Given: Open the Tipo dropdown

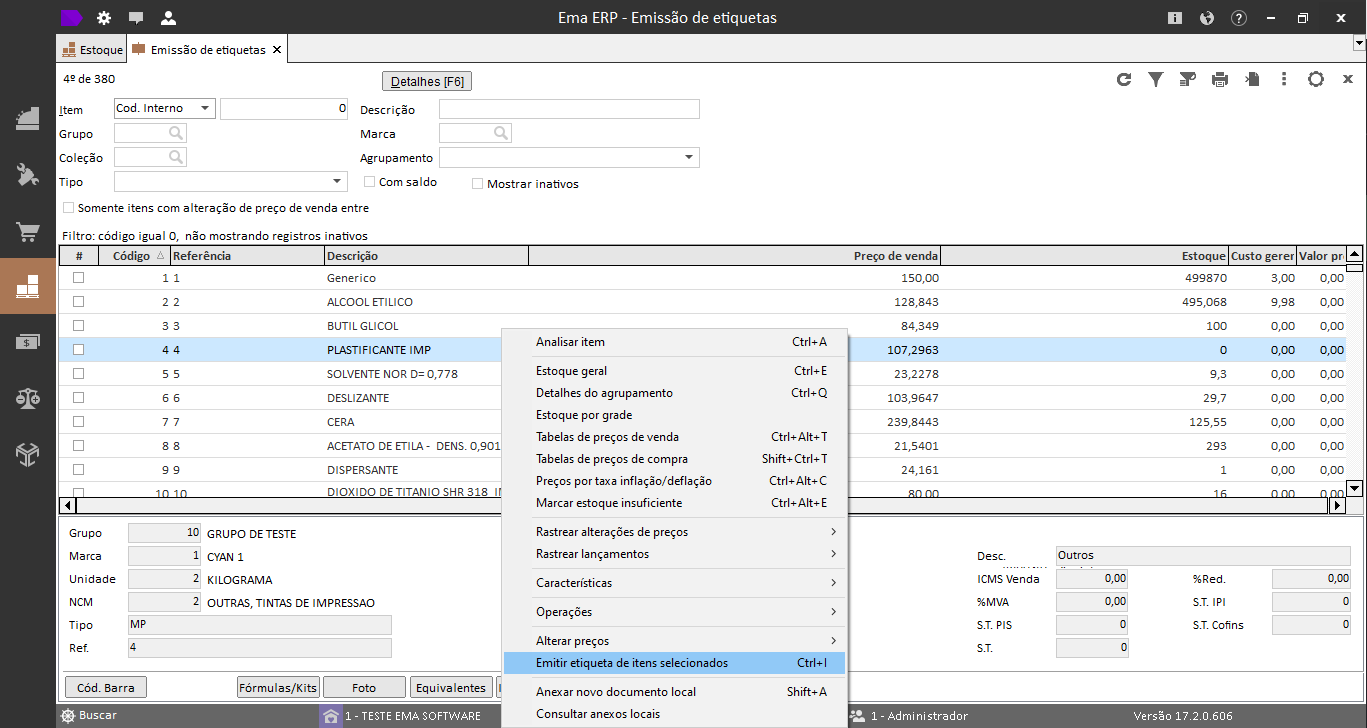Looking at the screenshot, I should (337, 181).
